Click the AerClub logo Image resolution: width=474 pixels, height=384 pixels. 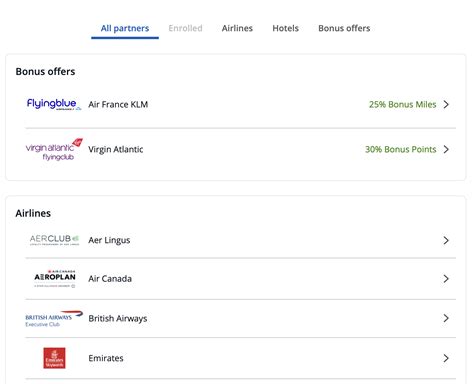tap(54, 240)
